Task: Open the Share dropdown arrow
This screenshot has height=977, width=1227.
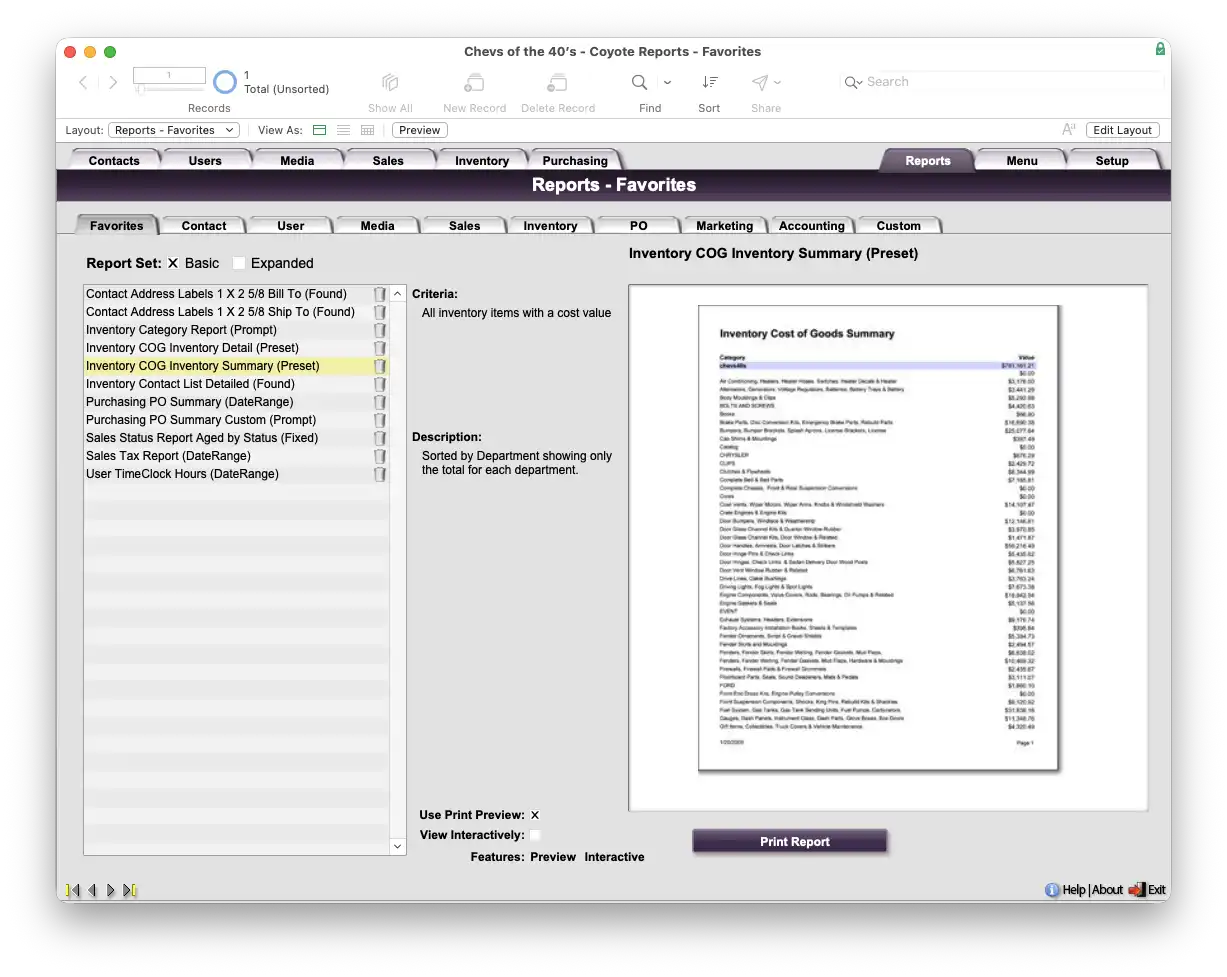Action: click(x=778, y=82)
